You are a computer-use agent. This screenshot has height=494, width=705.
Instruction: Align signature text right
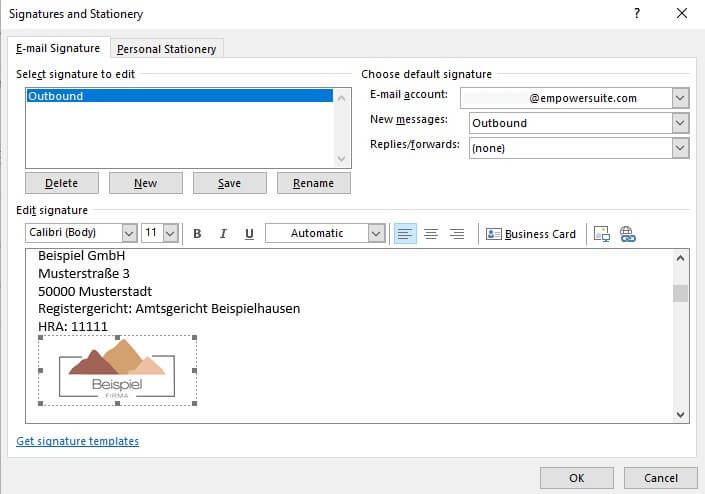(457, 234)
